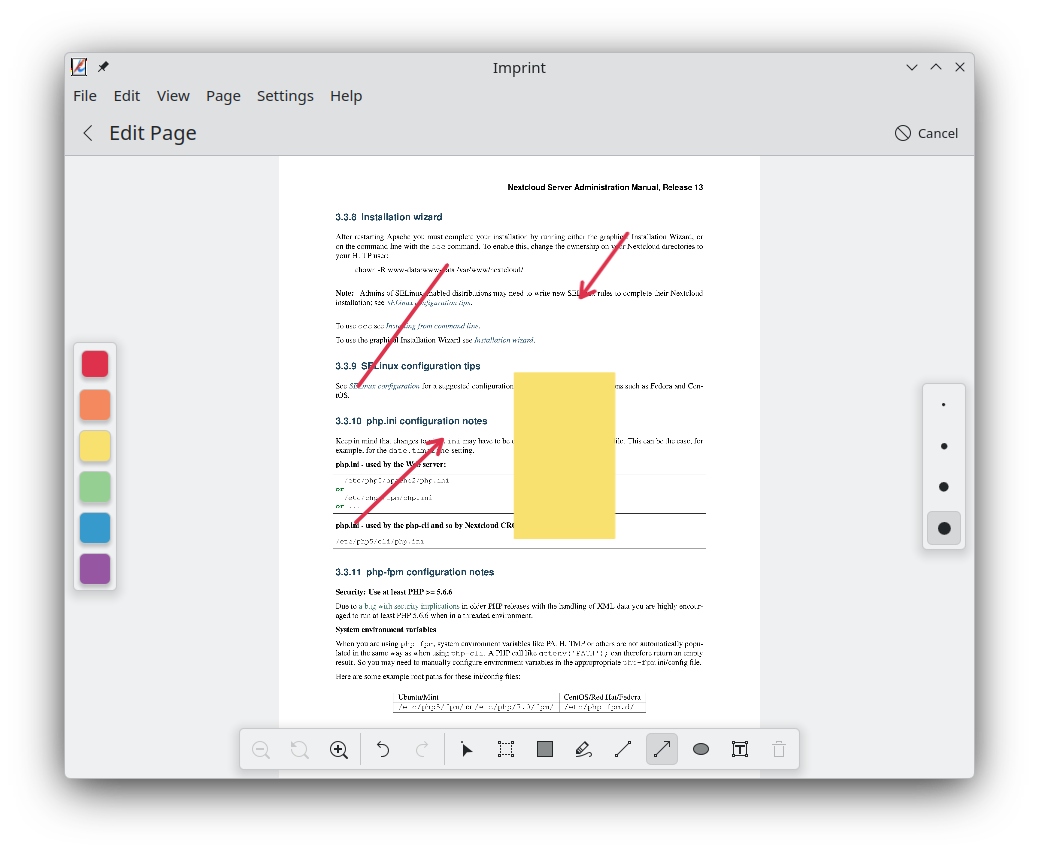Click the reset zoom icon

[300, 750]
